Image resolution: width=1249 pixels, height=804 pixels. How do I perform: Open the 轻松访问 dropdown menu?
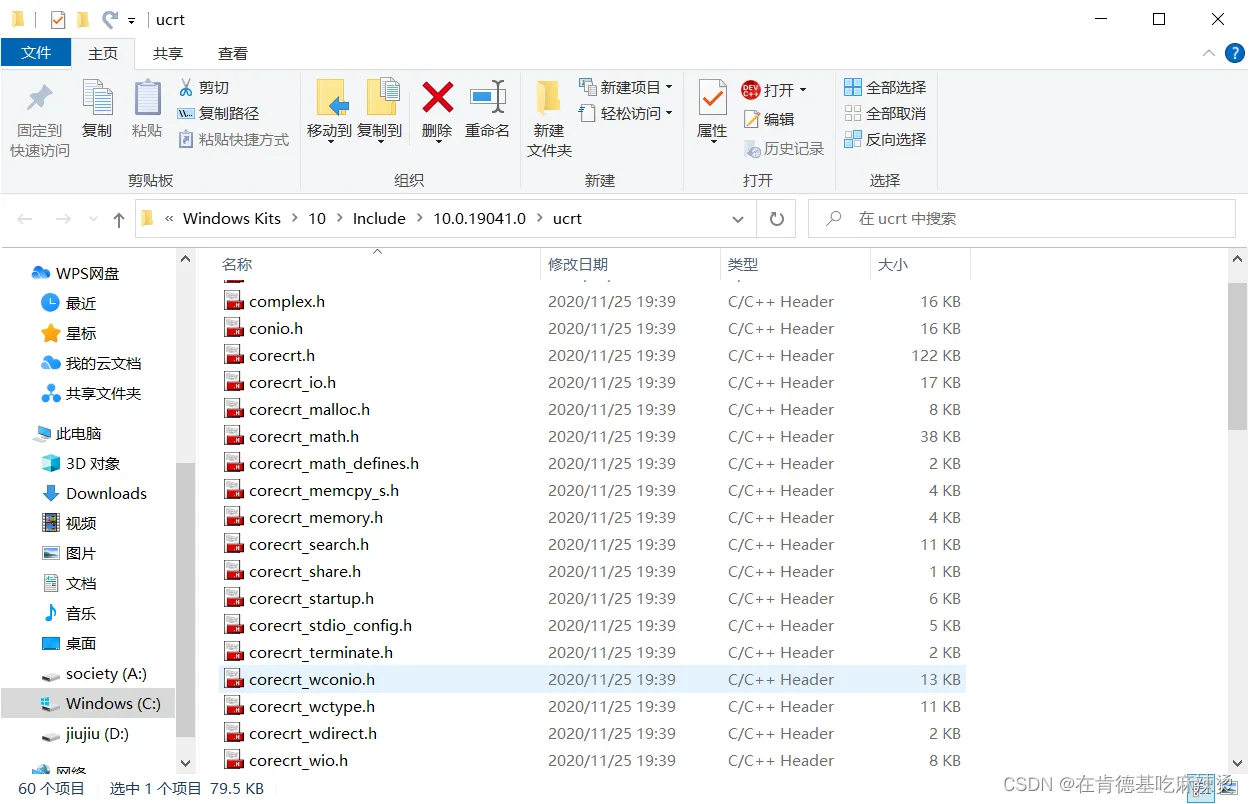pos(626,113)
